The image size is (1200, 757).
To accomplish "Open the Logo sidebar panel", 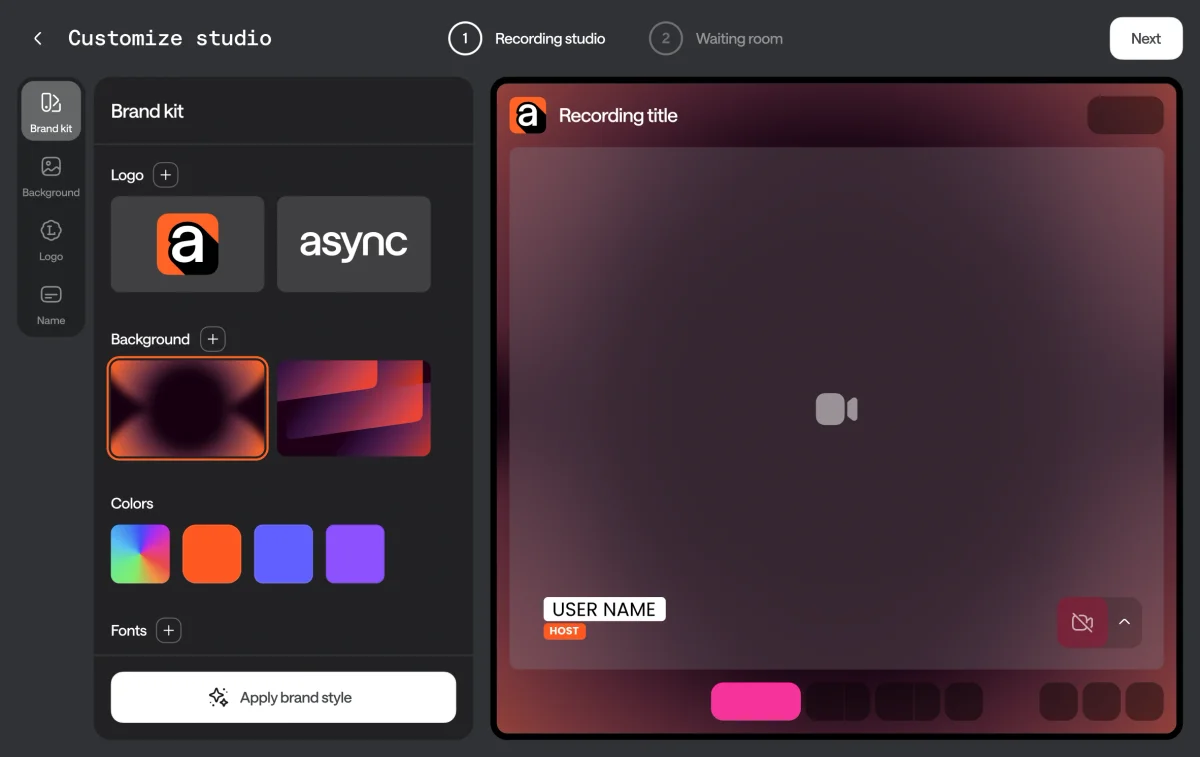I will click(x=50, y=240).
